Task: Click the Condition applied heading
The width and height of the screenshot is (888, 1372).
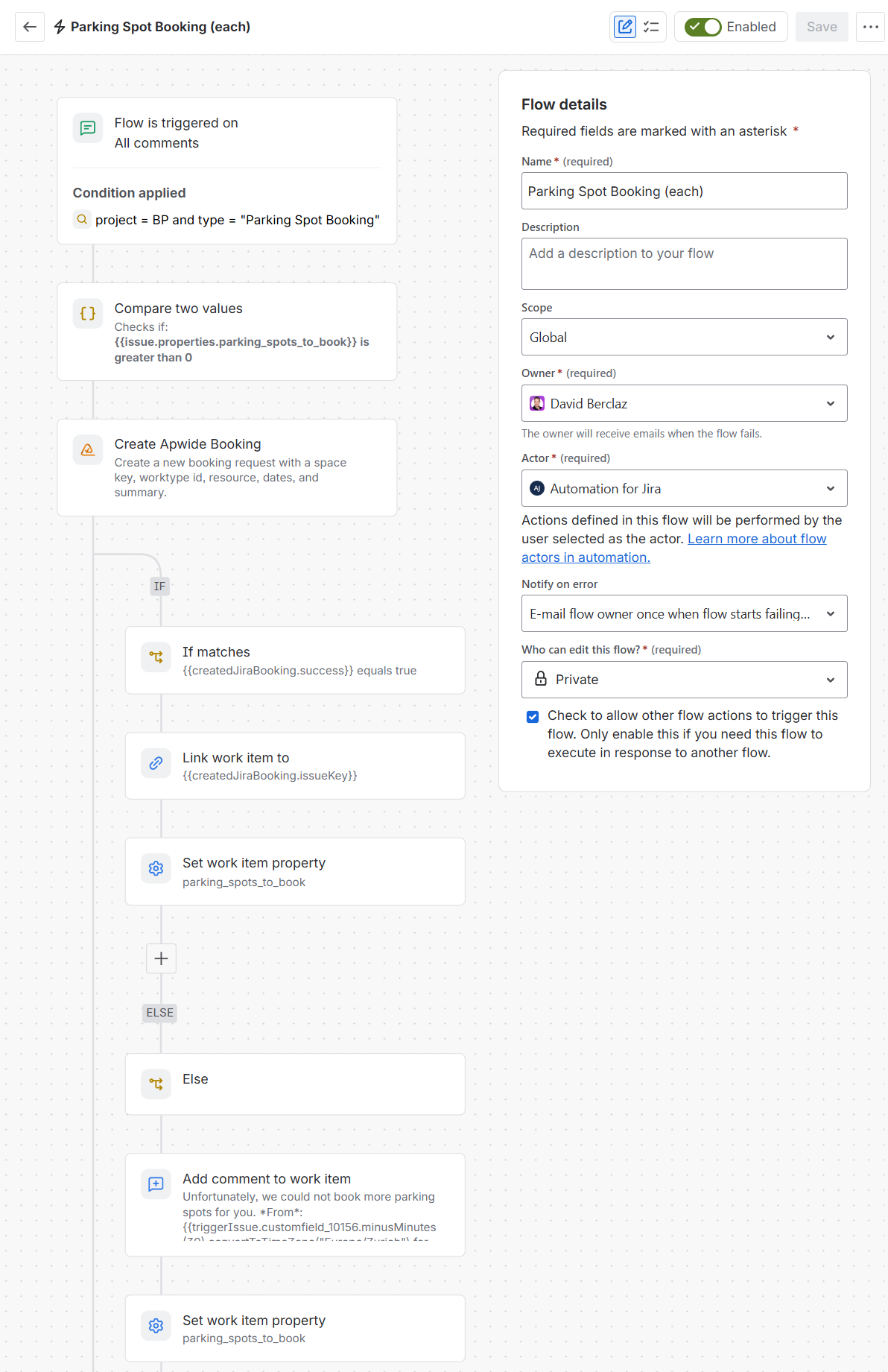Action: (x=129, y=193)
